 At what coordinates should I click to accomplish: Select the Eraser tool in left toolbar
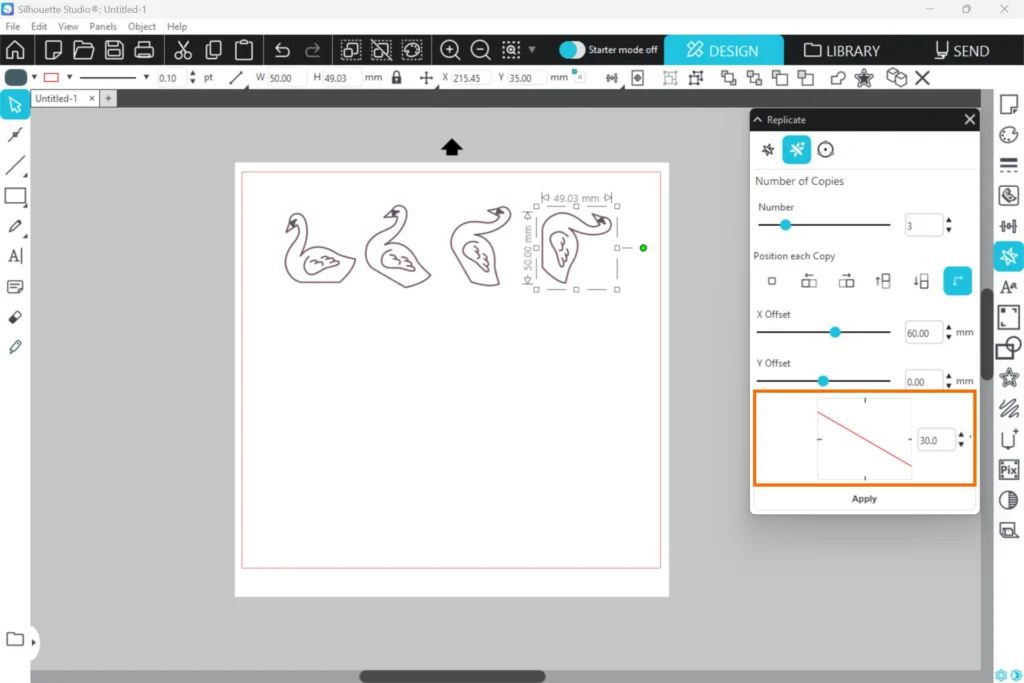pyautogui.click(x=15, y=317)
